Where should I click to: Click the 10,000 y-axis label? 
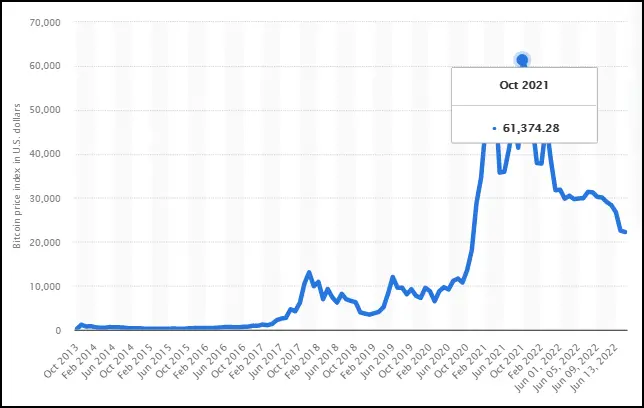(x=45, y=286)
